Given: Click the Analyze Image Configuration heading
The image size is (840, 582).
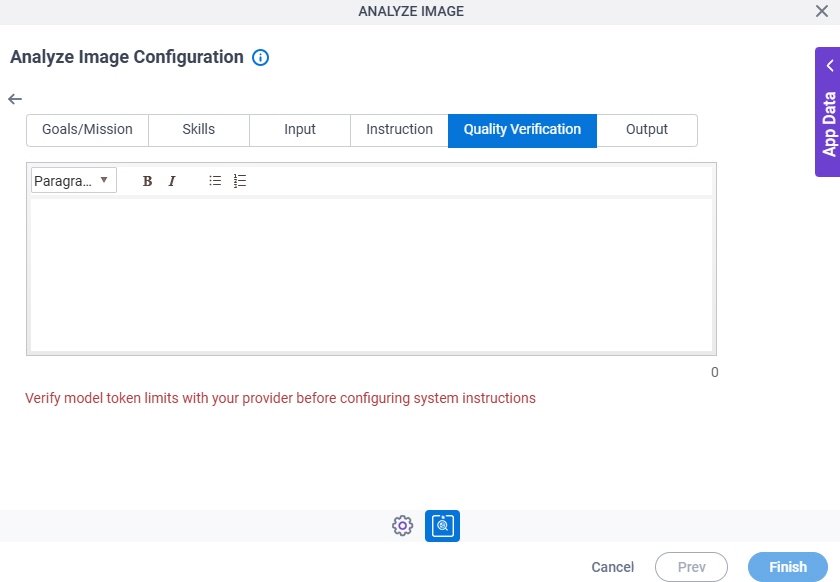Looking at the screenshot, I should pos(127,57).
